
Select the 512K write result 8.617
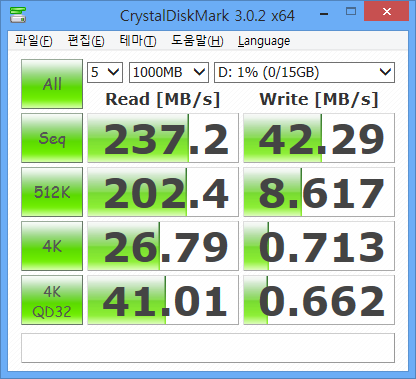click(x=319, y=192)
